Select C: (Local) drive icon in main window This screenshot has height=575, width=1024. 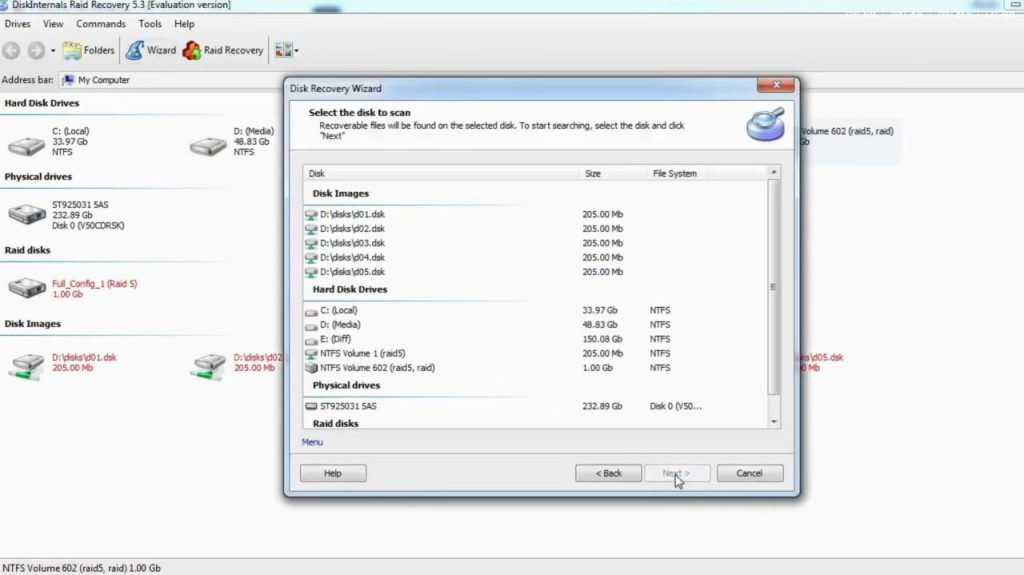tap(27, 146)
